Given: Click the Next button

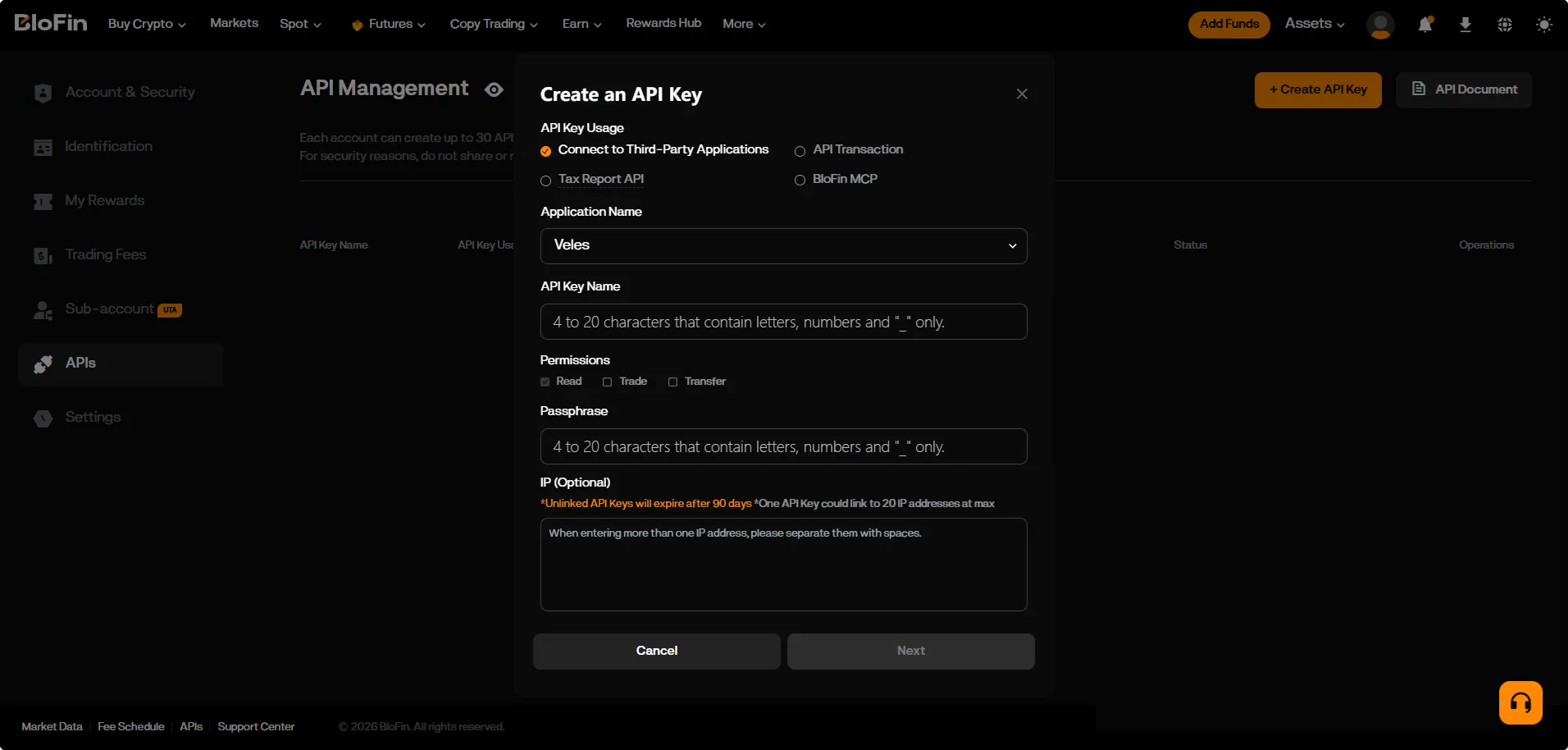Looking at the screenshot, I should 911,652.
